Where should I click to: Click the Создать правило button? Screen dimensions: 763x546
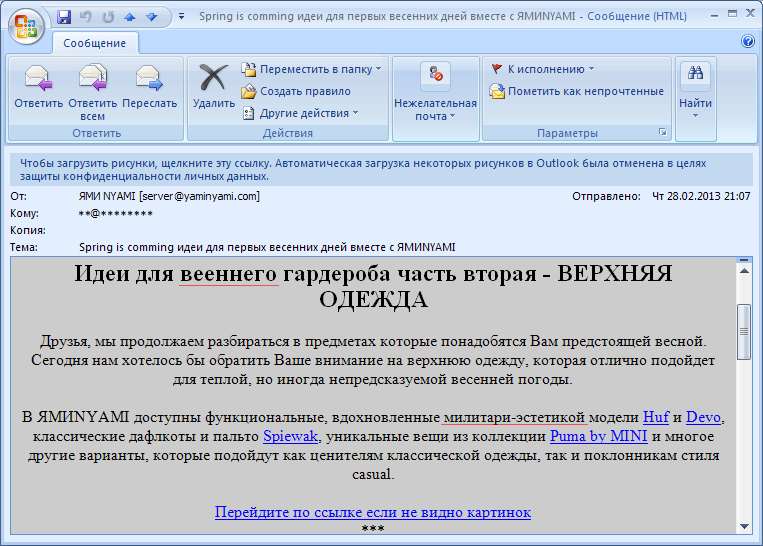pos(297,91)
